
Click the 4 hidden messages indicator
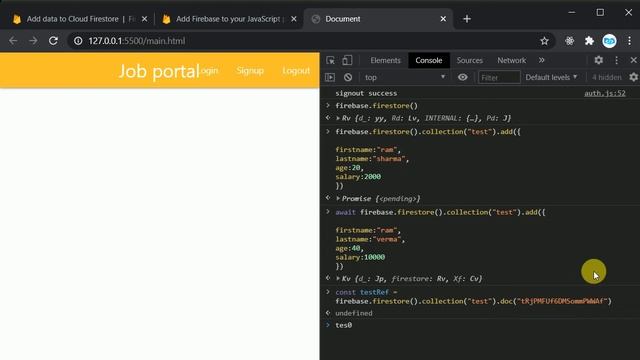pyautogui.click(x=607, y=77)
